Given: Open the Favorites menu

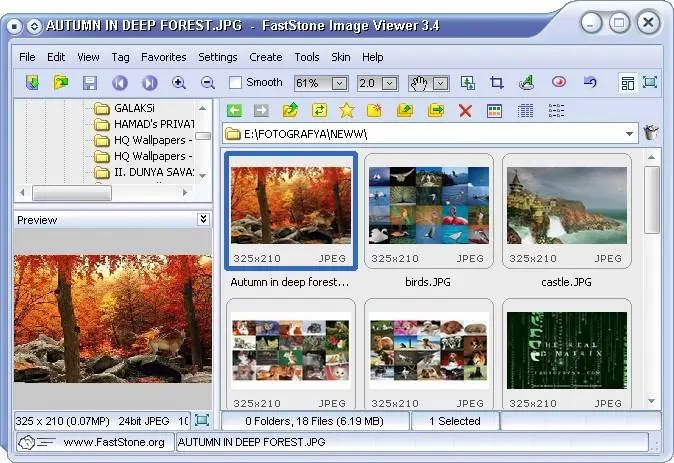Looking at the screenshot, I should click(x=163, y=57).
